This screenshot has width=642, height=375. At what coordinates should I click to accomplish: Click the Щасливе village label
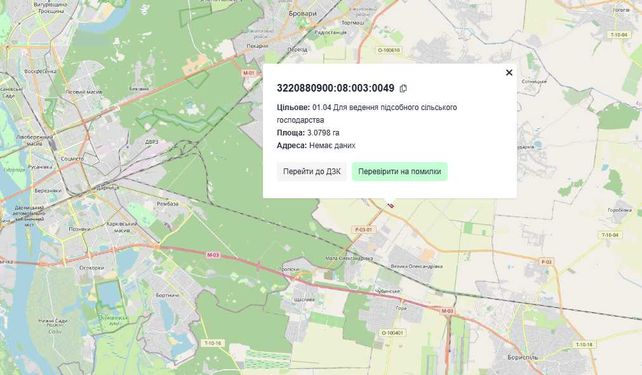click(x=304, y=299)
